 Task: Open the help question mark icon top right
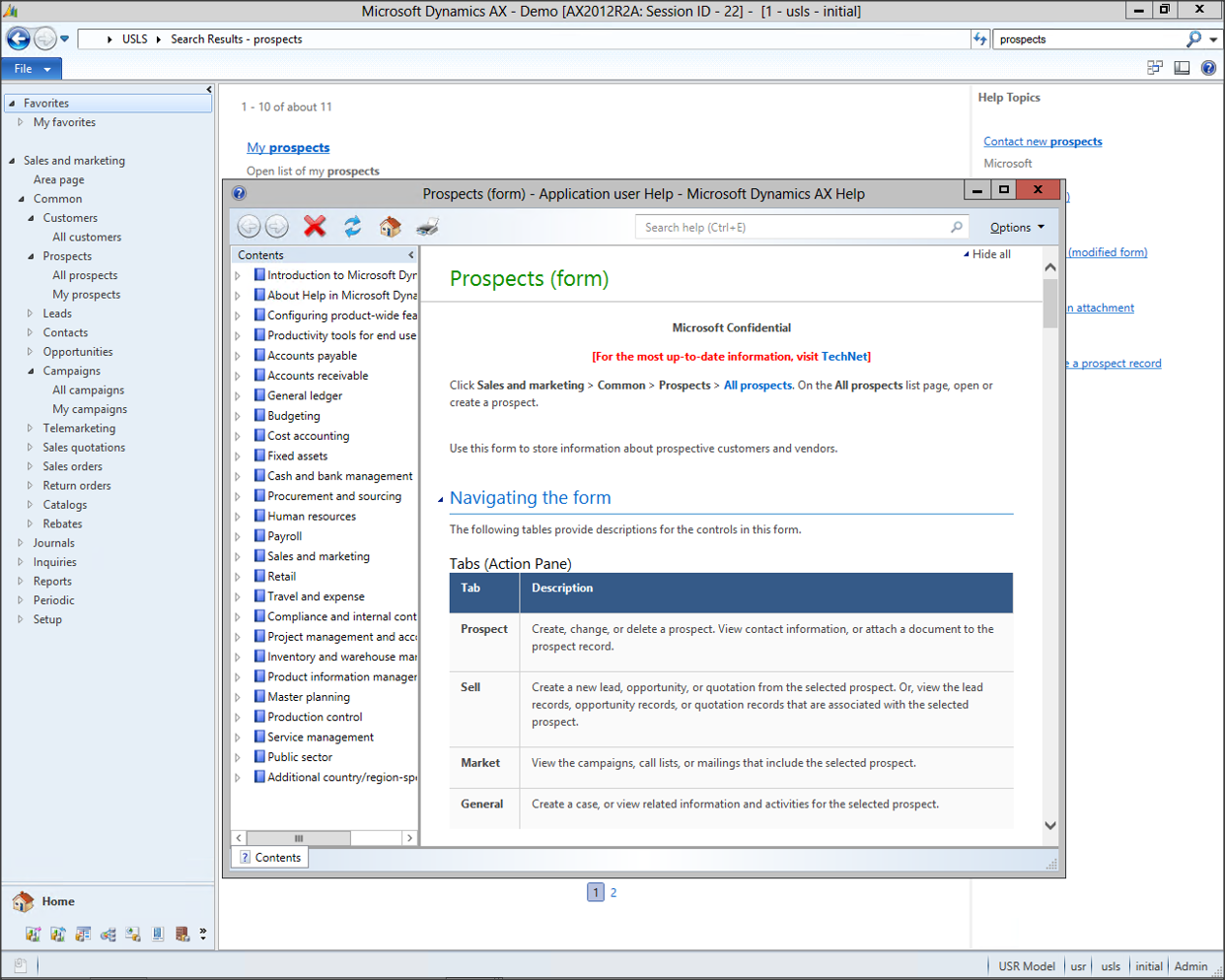pyautogui.click(x=1208, y=68)
